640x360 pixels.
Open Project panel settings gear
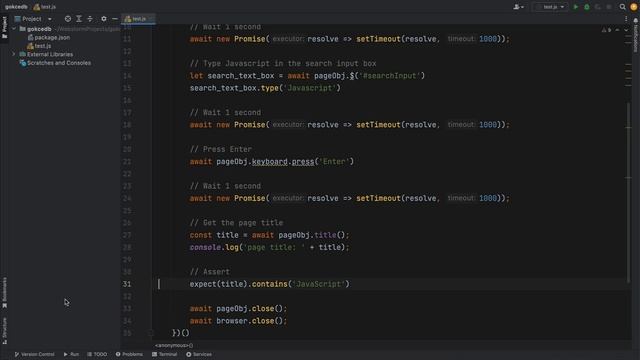pos(104,19)
